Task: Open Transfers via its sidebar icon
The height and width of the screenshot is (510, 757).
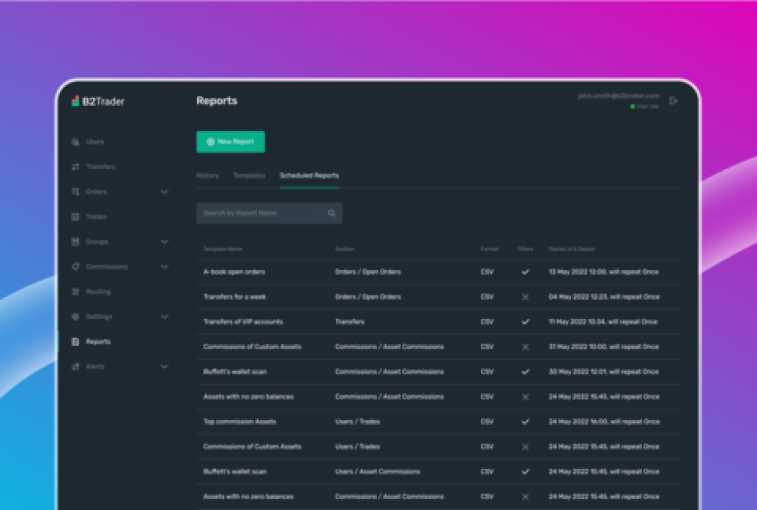Action: (75, 167)
